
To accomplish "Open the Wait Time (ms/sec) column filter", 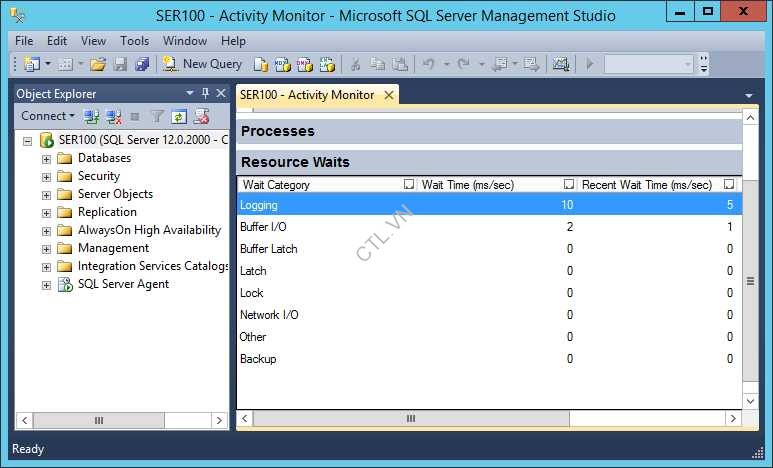I will pos(568,184).
